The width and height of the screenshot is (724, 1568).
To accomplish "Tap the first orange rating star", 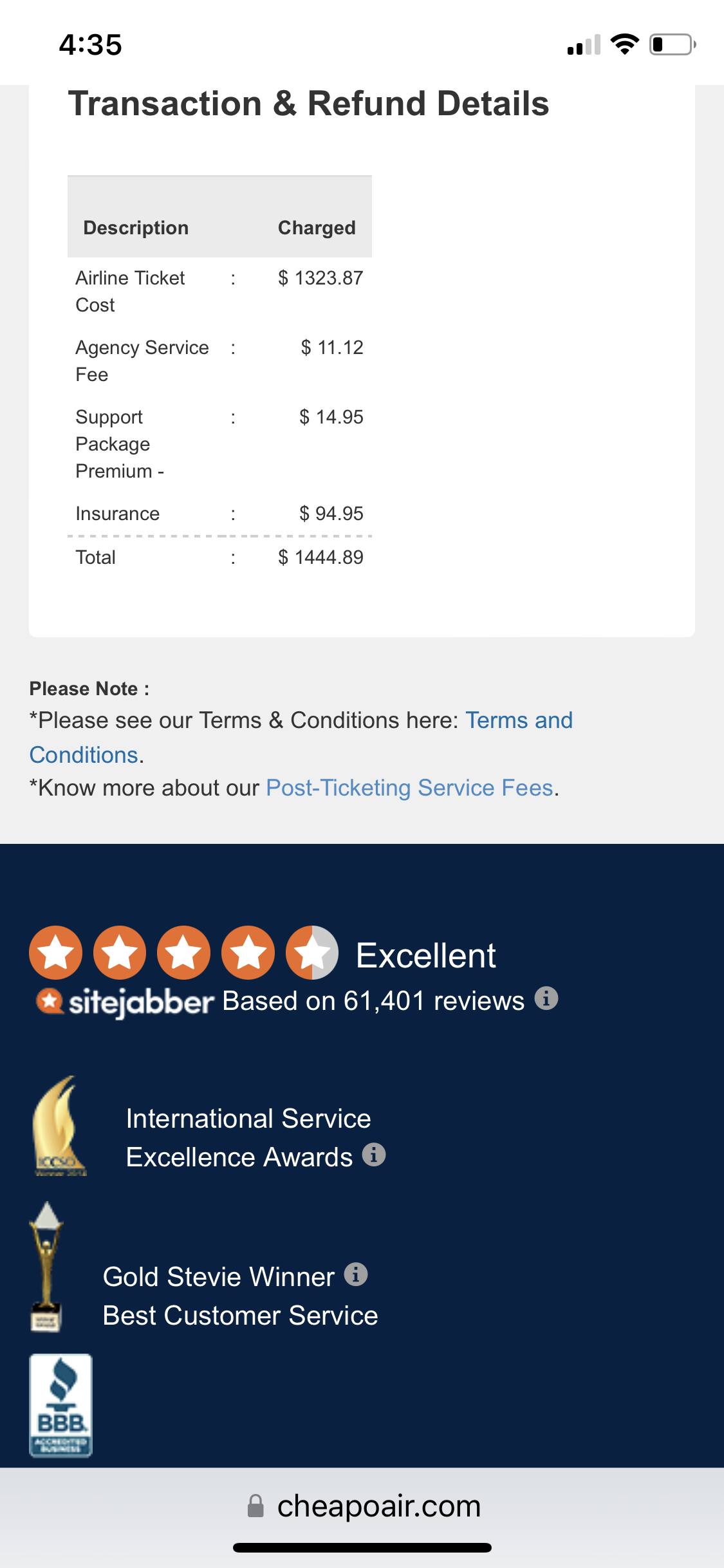I will pyautogui.click(x=56, y=953).
